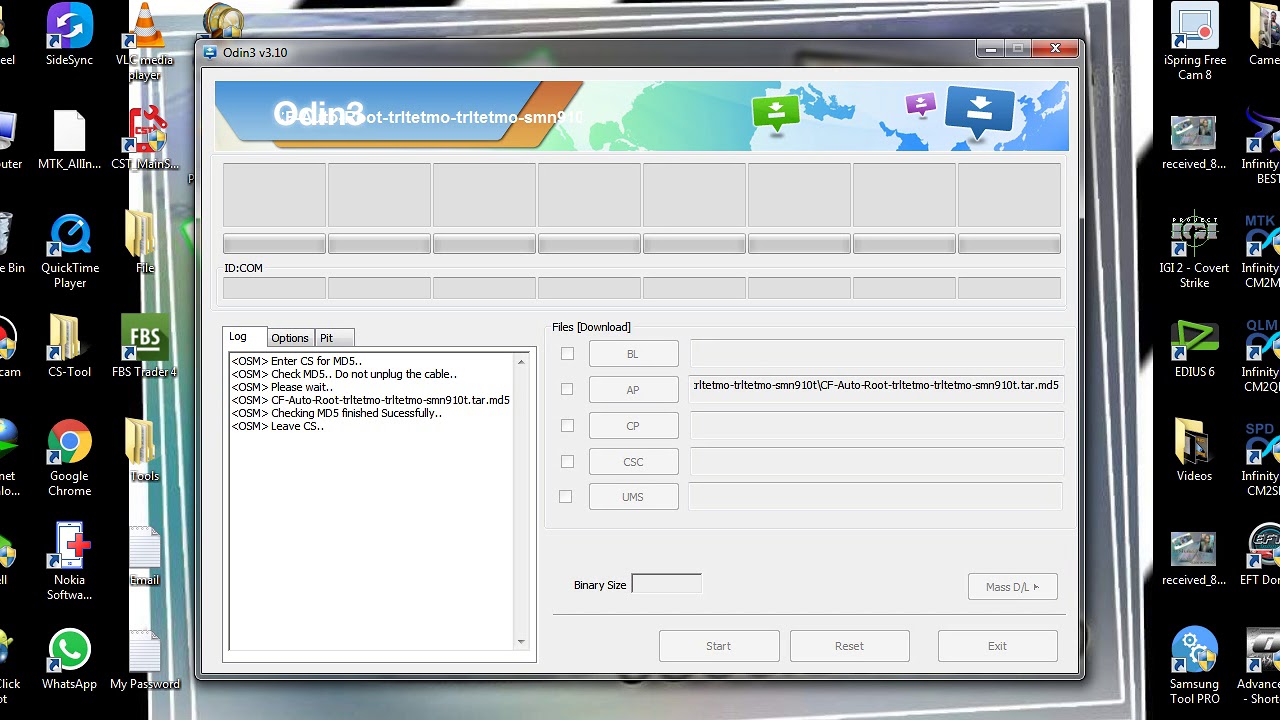Open the Email desktop file icon
The height and width of the screenshot is (720, 1280).
[145, 554]
